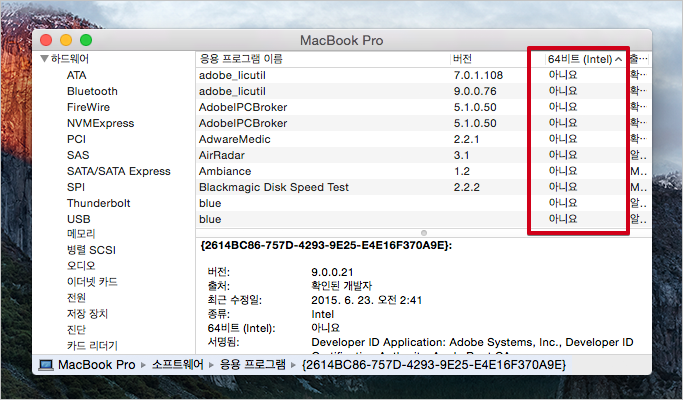
Task: Select 병렬 SCSI in the sidebar
Action: coord(91,250)
